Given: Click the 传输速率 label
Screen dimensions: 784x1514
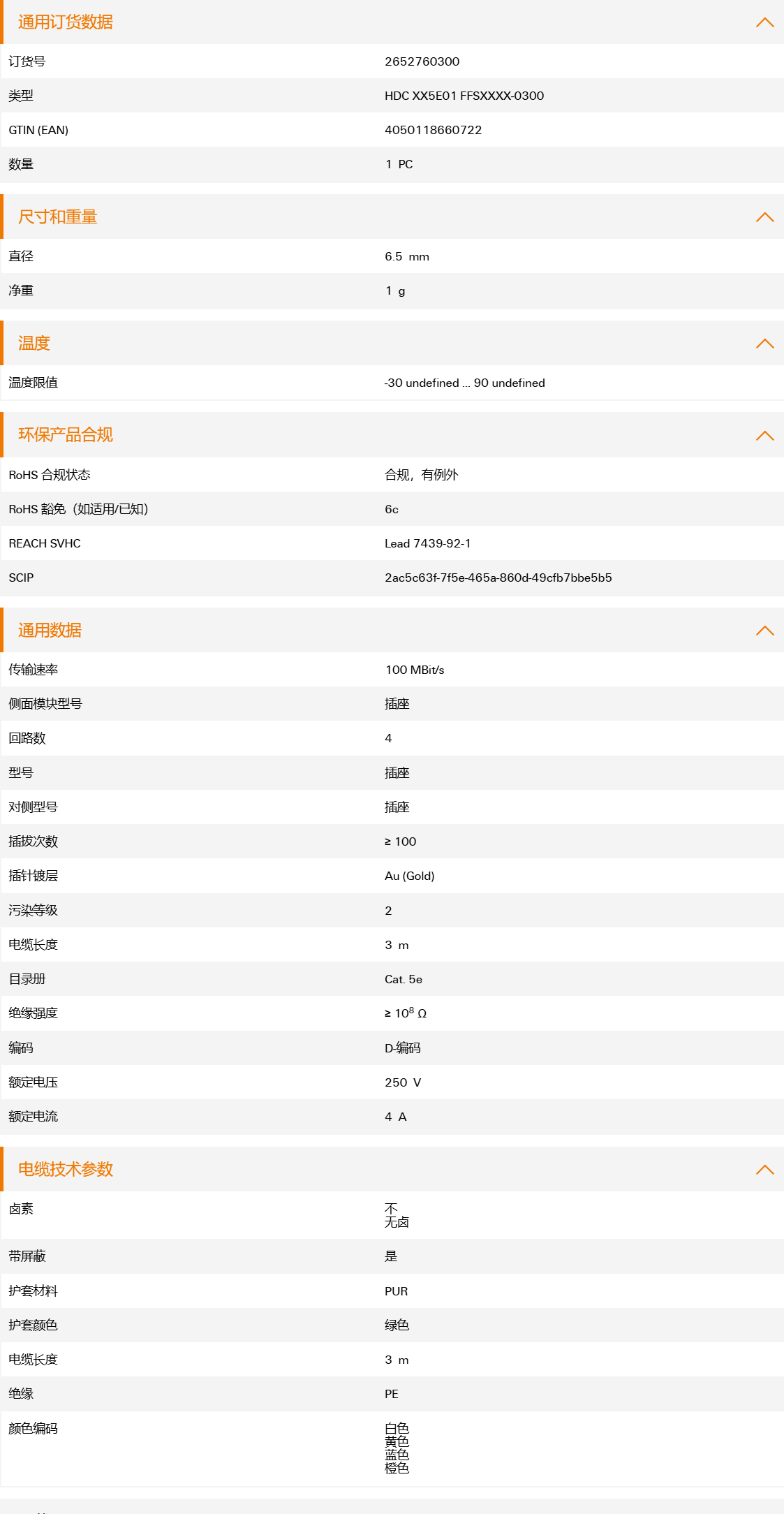Looking at the screenshot, I should click(33, 670).
